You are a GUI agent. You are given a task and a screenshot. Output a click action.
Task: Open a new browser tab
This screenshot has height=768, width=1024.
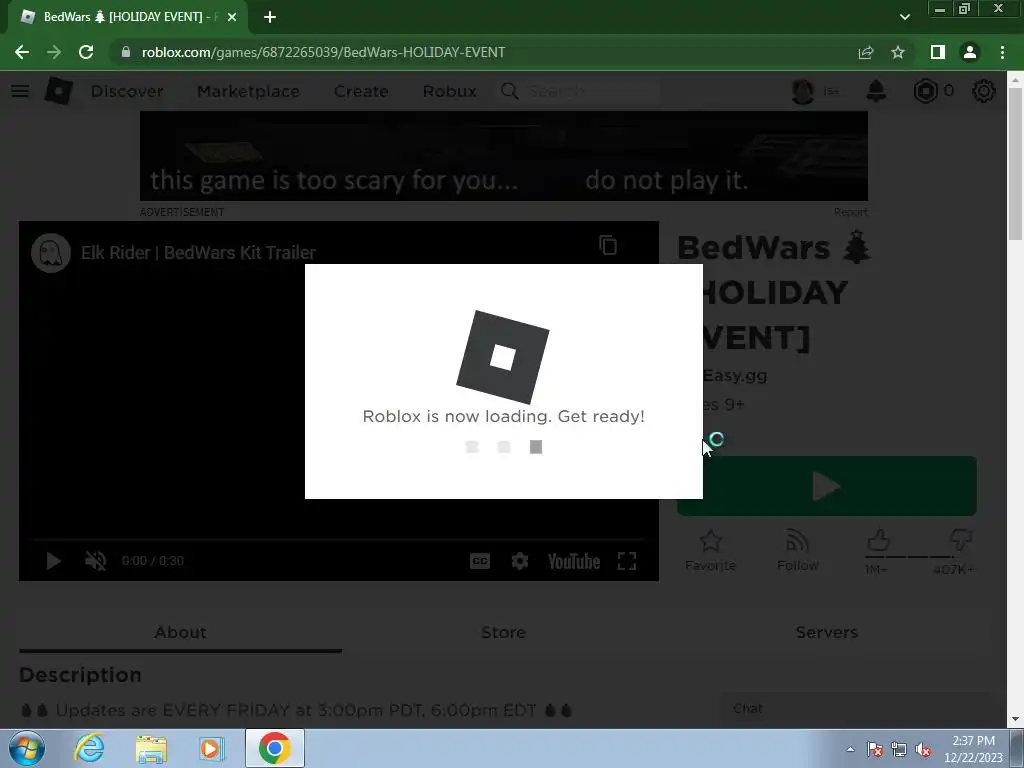click(x=270, y=17)
